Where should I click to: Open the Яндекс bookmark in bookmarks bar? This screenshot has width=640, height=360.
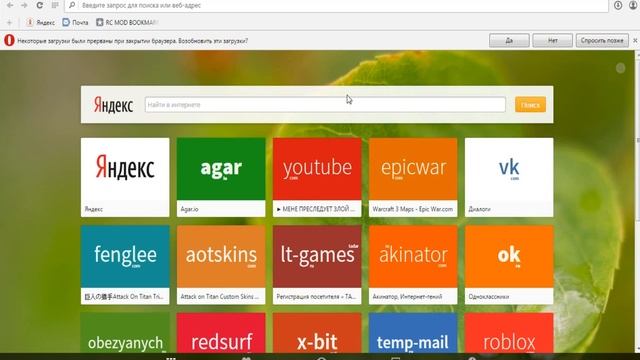(40, 22)
